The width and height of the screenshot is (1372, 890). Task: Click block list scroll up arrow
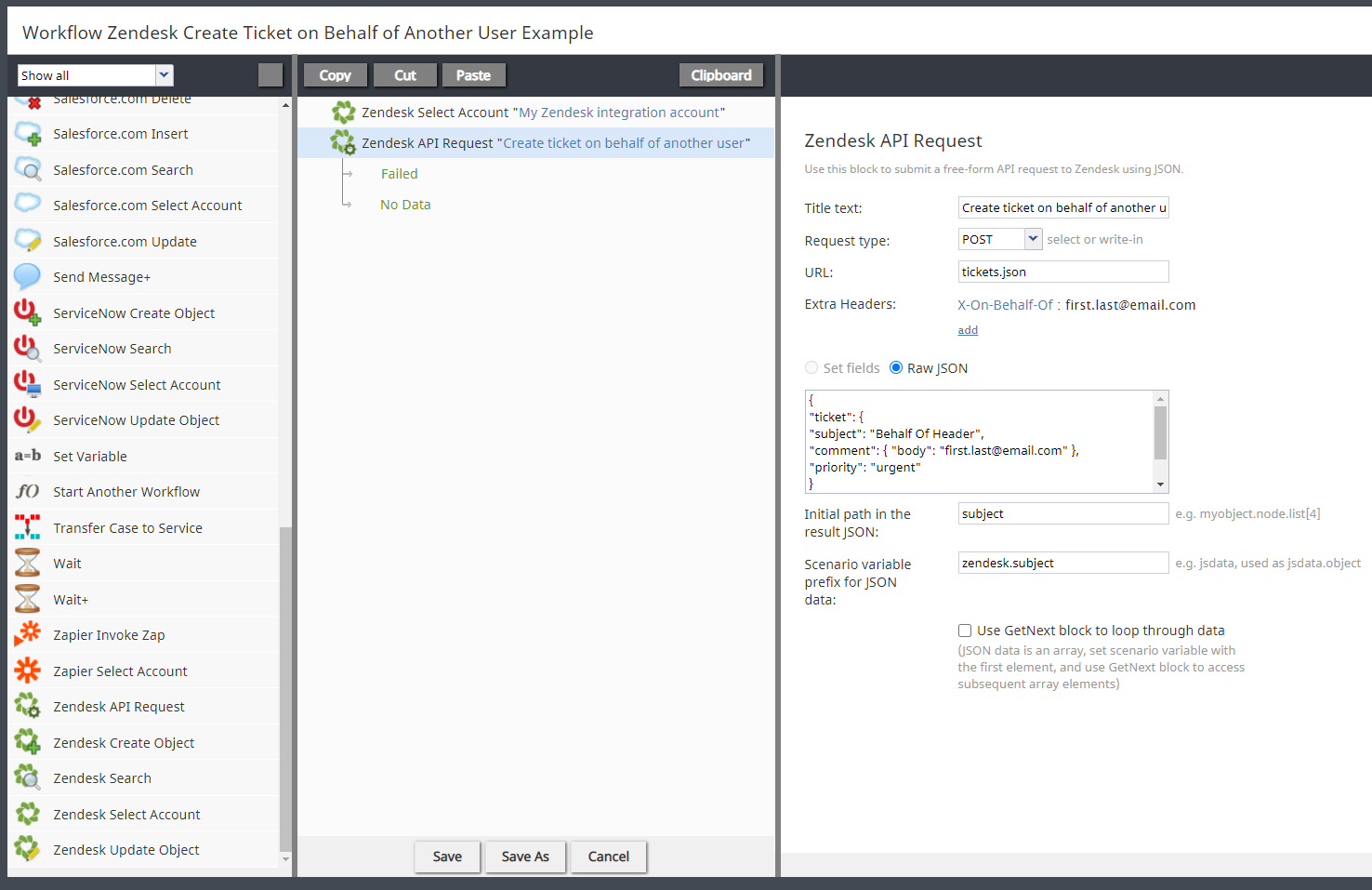pos(285,105)
